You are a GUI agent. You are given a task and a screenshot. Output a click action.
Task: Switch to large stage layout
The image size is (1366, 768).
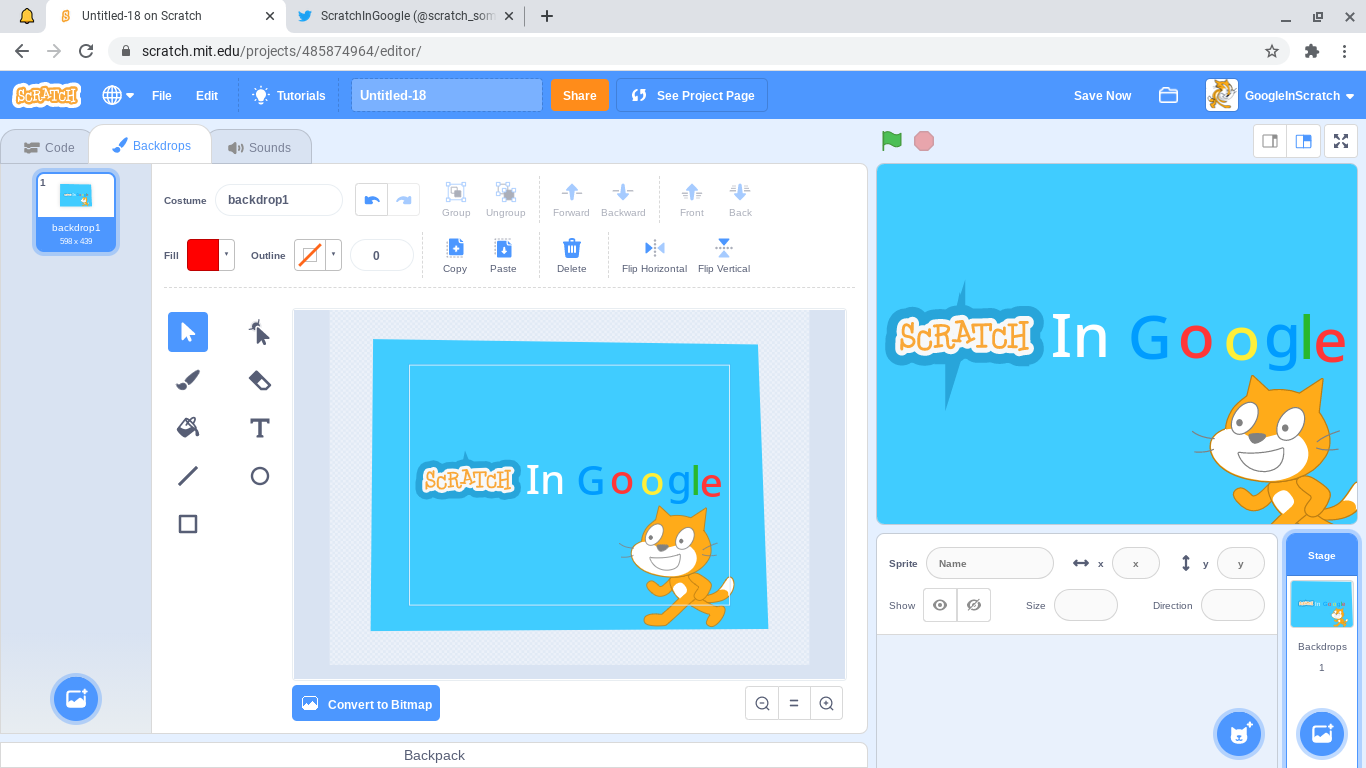(x=1304, y=141)
